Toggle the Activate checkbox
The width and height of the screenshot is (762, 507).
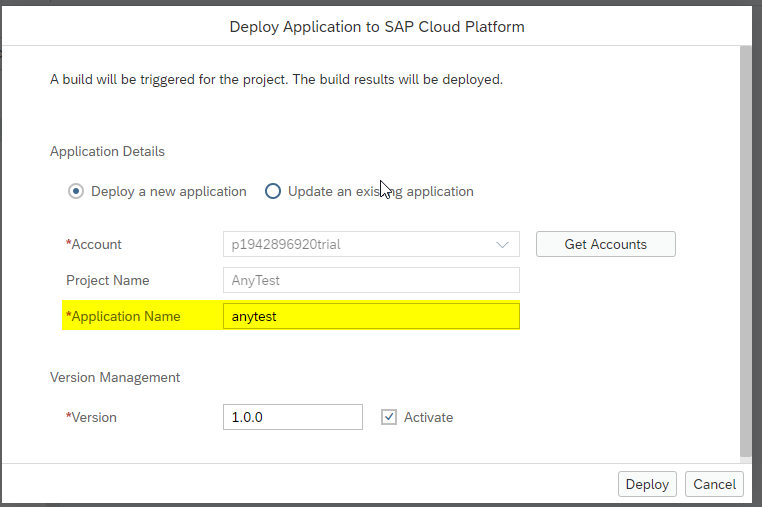point(390,417)
